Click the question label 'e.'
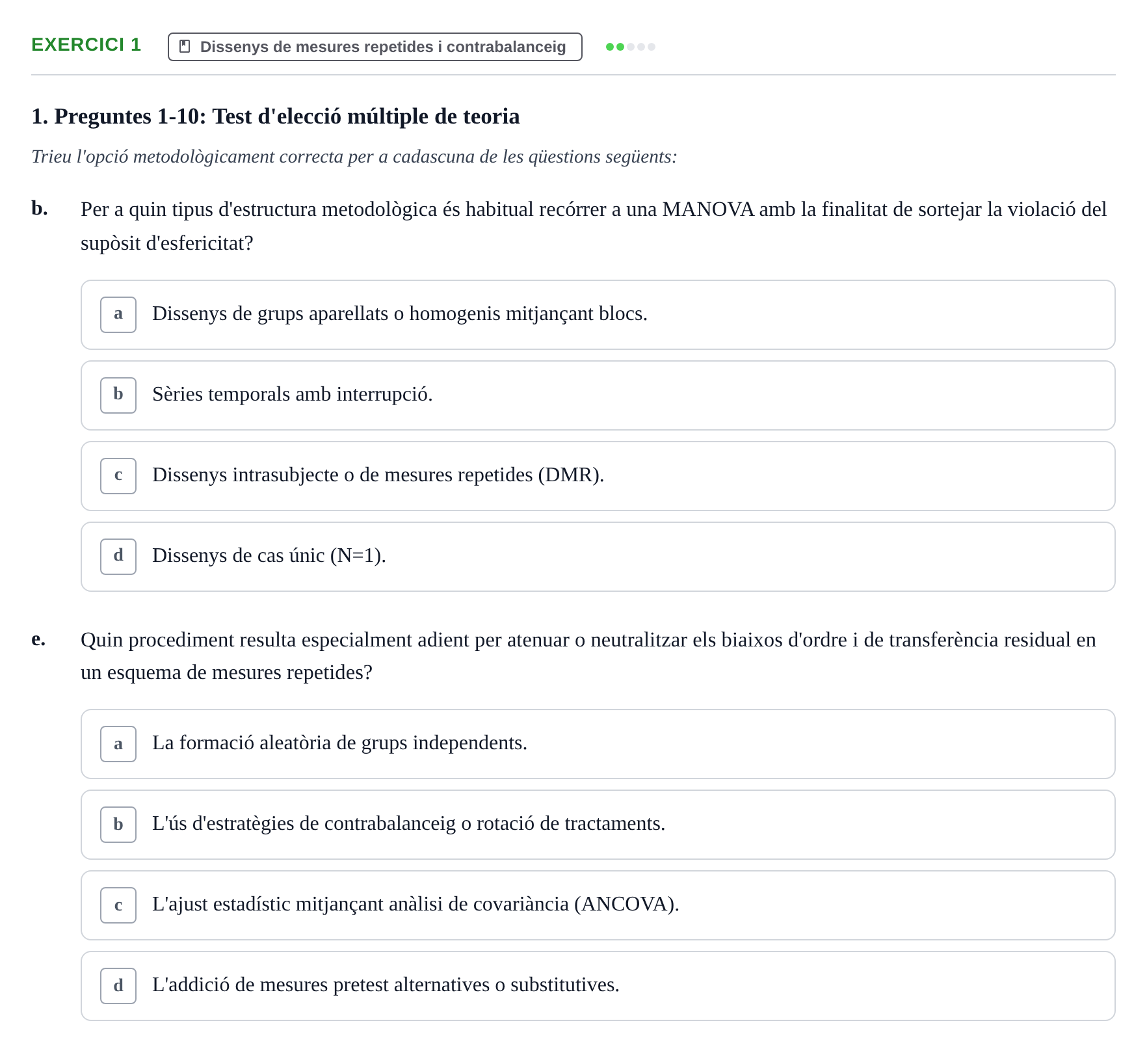The height and width of the screenshot is (1064, 1147). (x=38, y=639)
